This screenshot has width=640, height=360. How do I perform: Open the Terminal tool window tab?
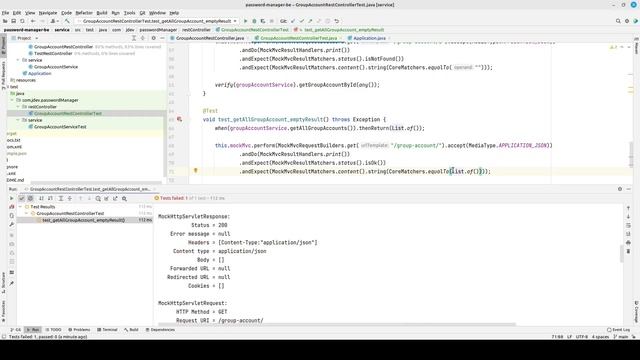point(107,330)
